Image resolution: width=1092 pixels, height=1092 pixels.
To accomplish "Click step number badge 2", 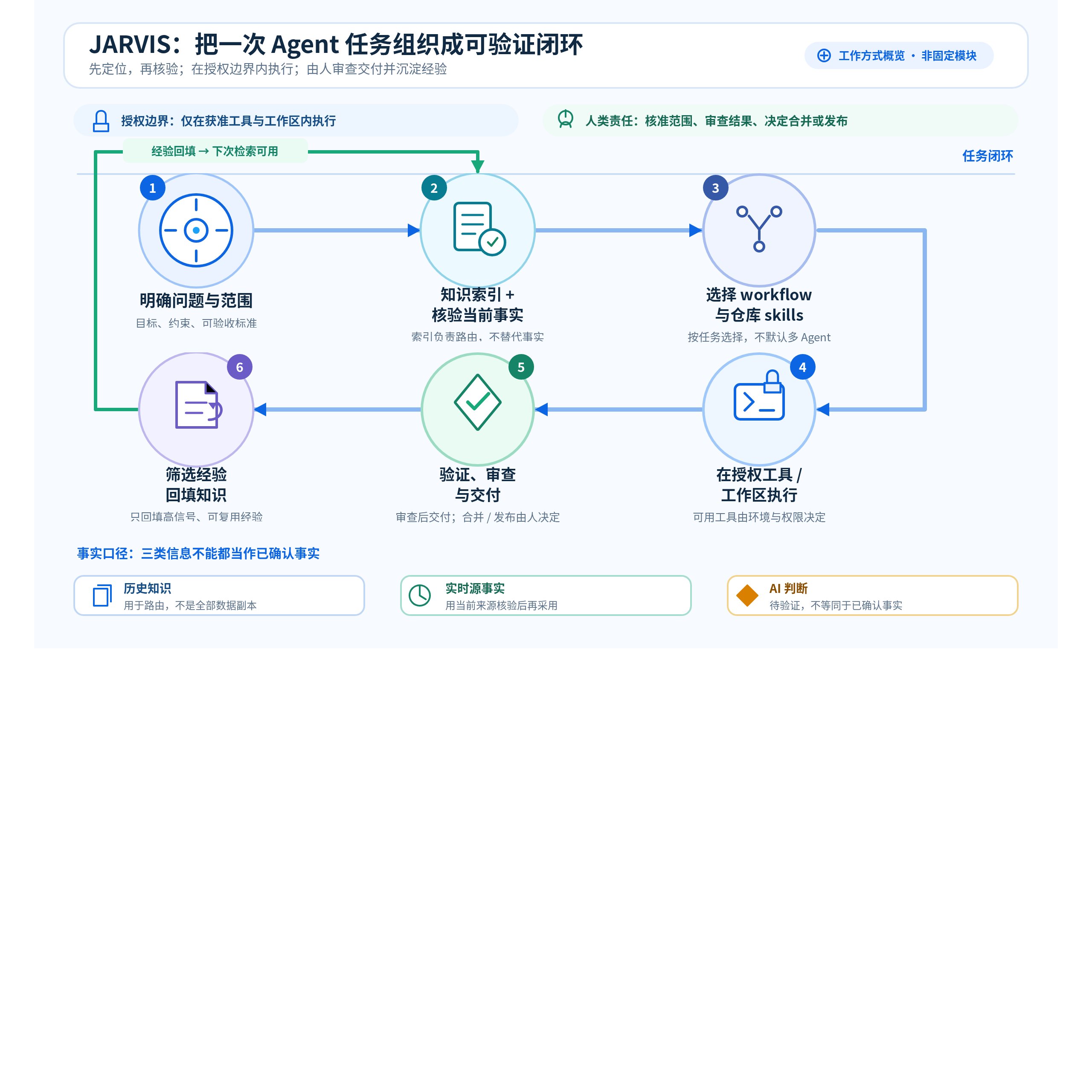I will coord(434,188).
